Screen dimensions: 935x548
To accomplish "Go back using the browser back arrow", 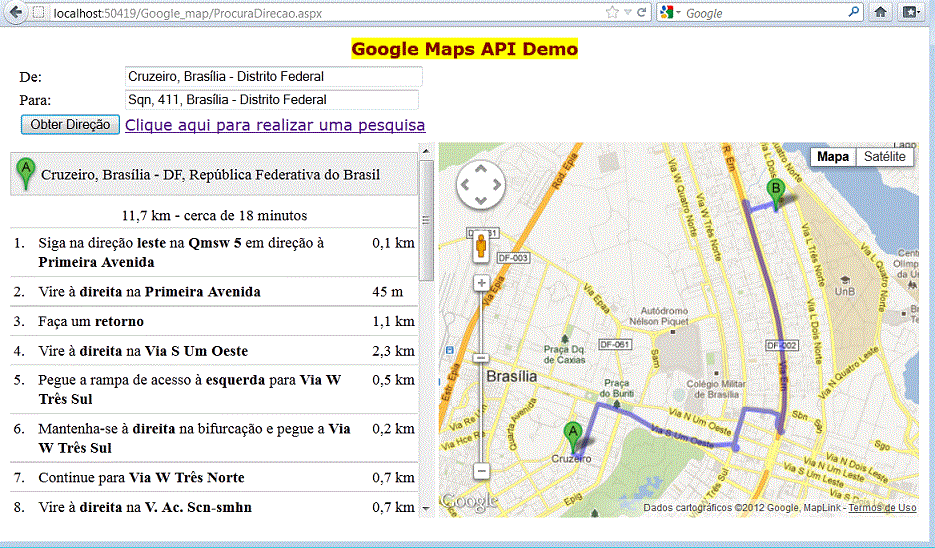I will coord(14,12).
